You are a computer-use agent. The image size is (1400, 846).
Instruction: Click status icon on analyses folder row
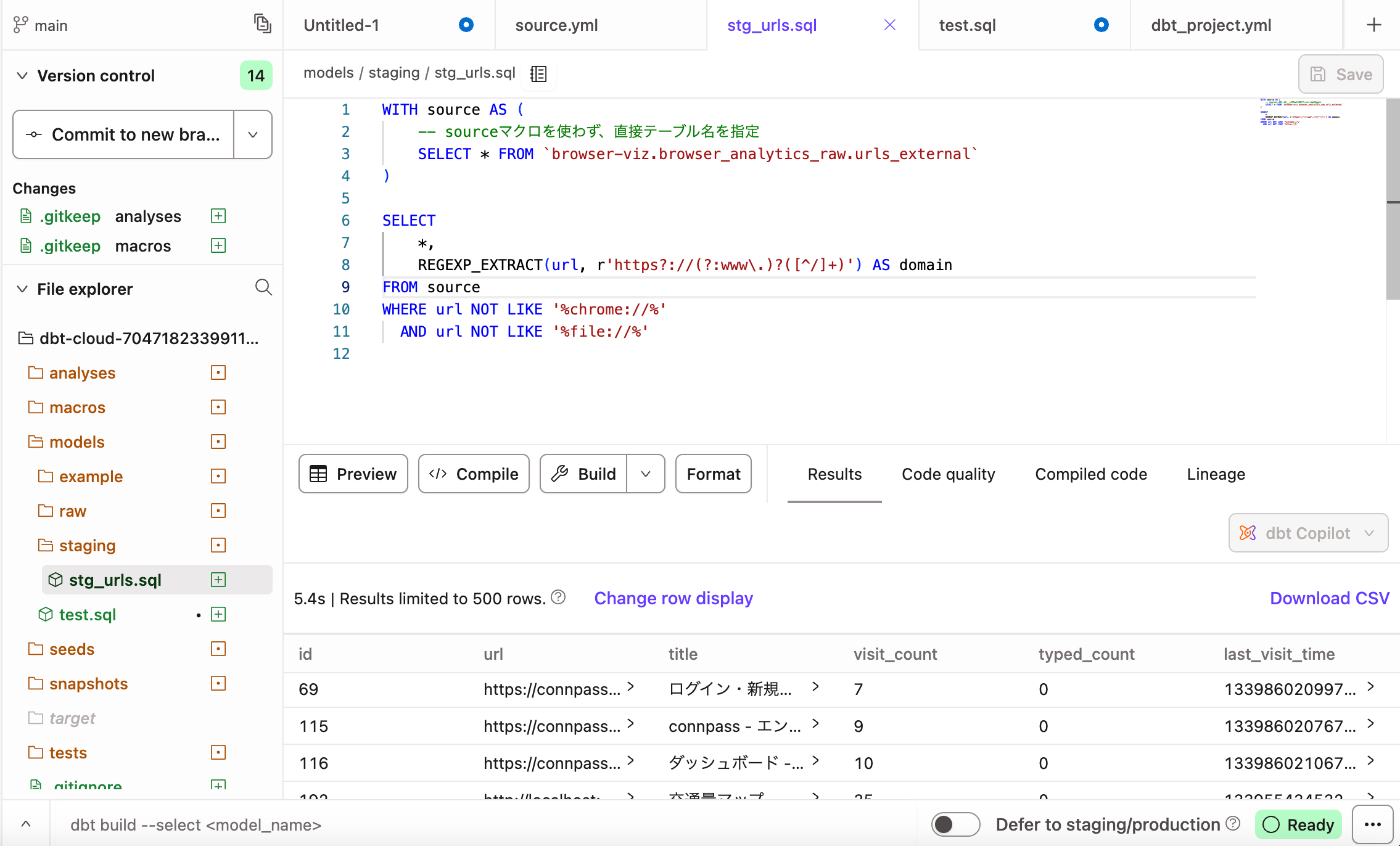click(218, 373)
